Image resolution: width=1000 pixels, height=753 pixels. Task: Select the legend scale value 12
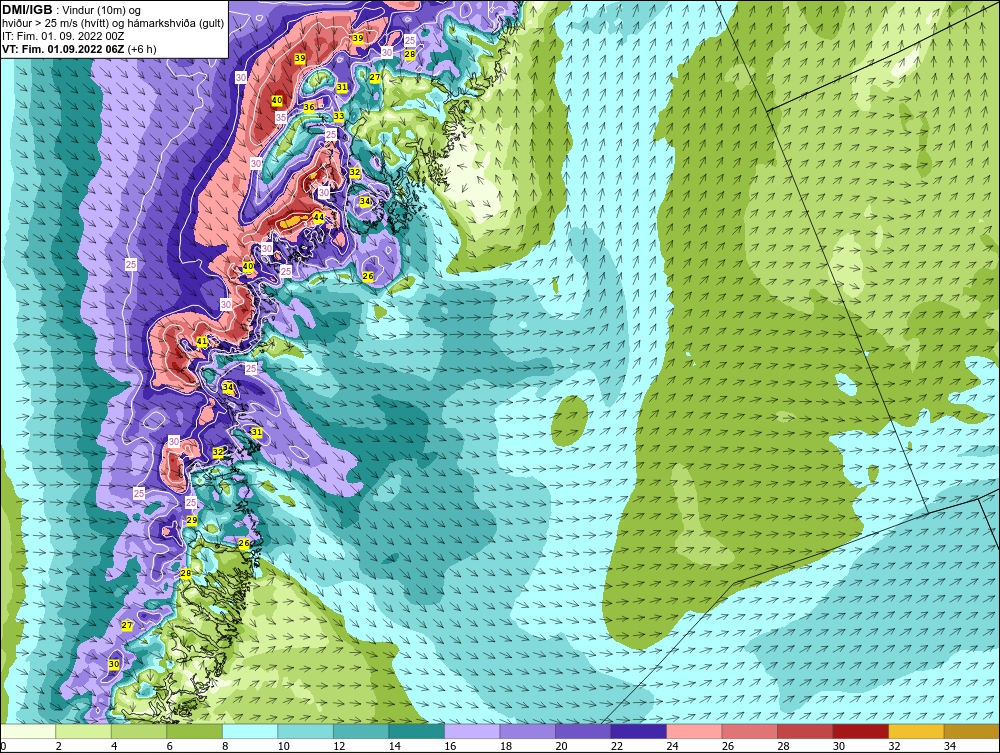(x=339, y=746)
